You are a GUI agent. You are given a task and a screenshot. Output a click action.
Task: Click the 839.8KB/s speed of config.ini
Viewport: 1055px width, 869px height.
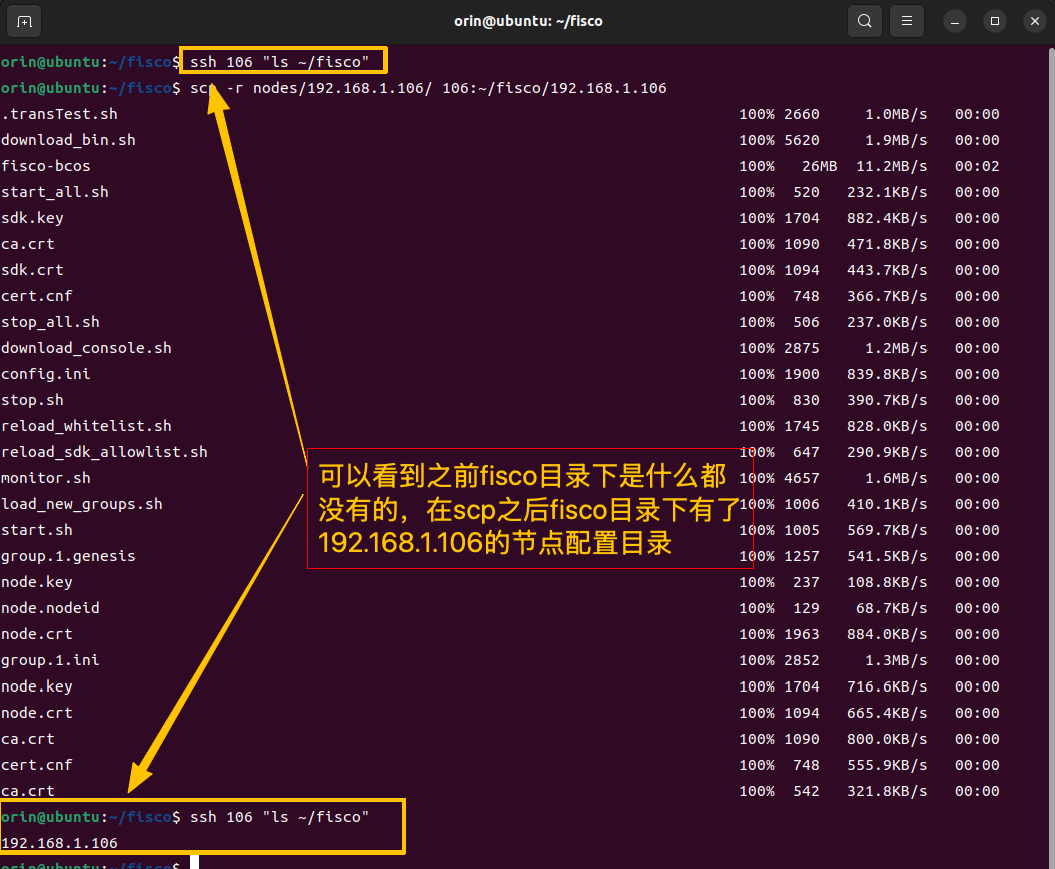pyautogui.click(x=887, y=375)
